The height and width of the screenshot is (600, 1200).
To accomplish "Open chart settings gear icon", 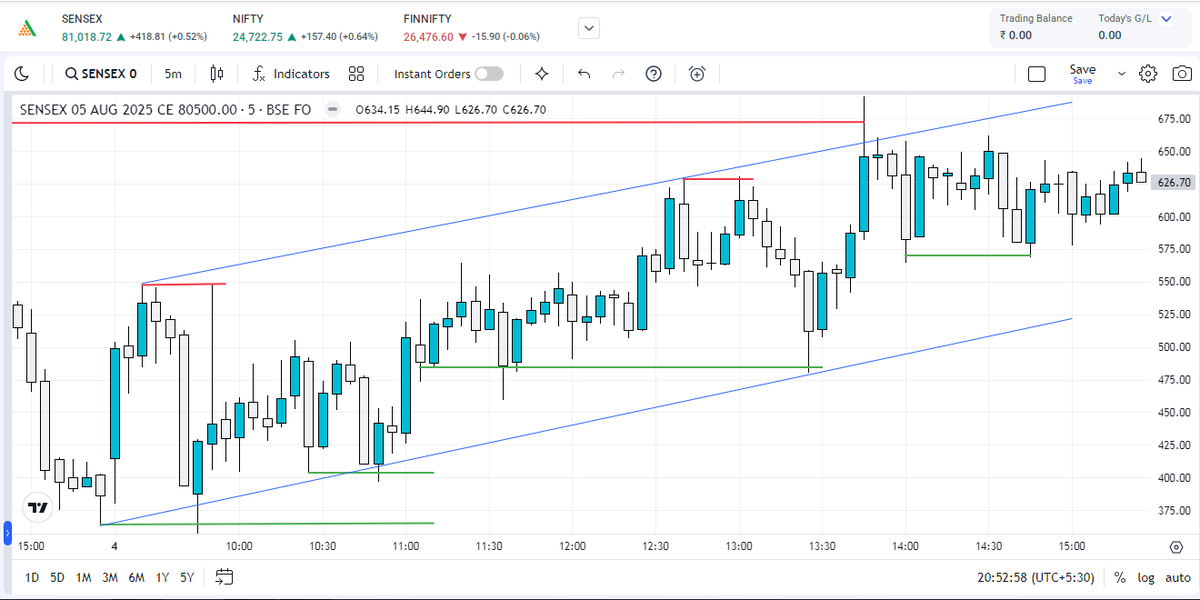I will pyautogui.click(x=1148, y=74).
